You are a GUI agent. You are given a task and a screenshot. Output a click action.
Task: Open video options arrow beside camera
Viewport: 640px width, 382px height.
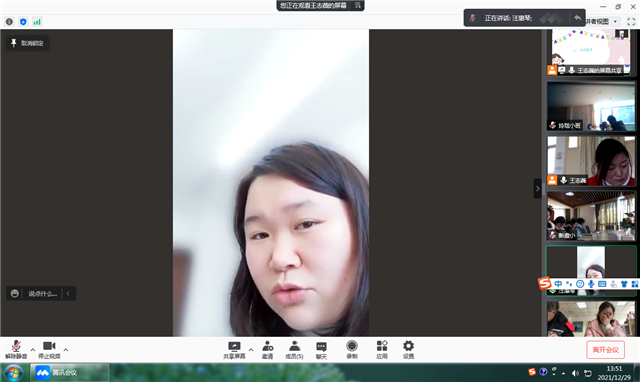pos(66,350)
